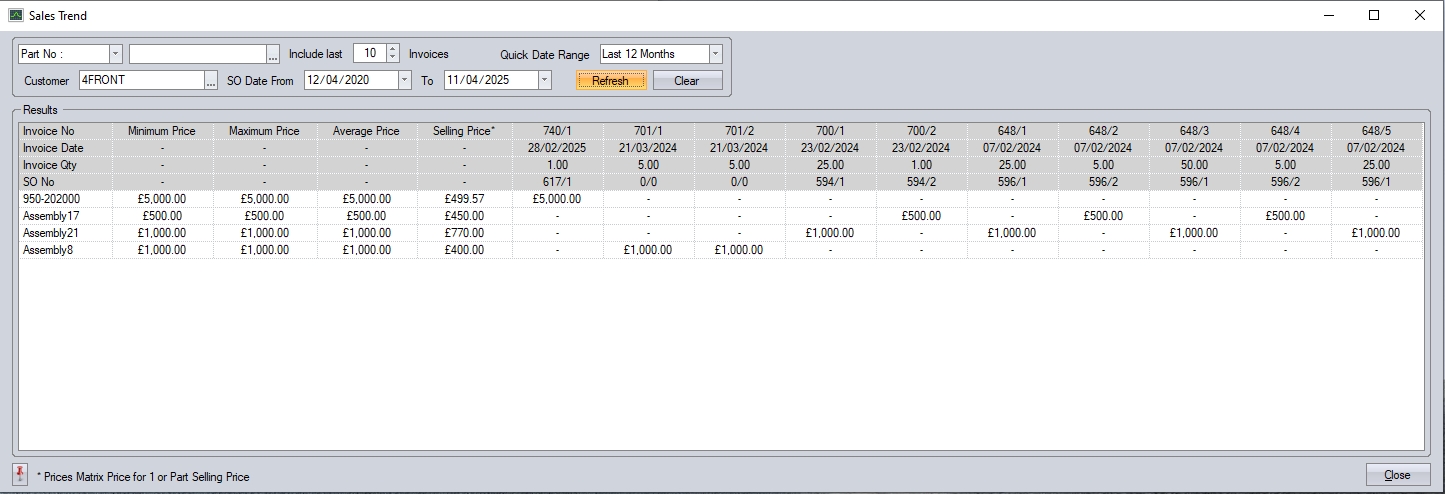The image size is (1445, 494).
Task: Click the Customer field containing 4FRONT
Action: (141, 81)
